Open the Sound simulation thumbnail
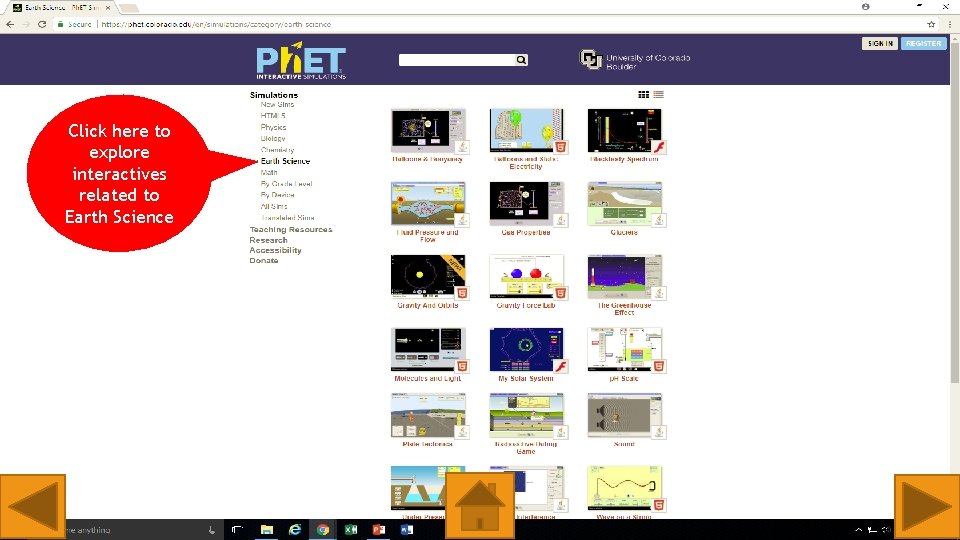The image size is (960, 540). (x=624, y=416)
